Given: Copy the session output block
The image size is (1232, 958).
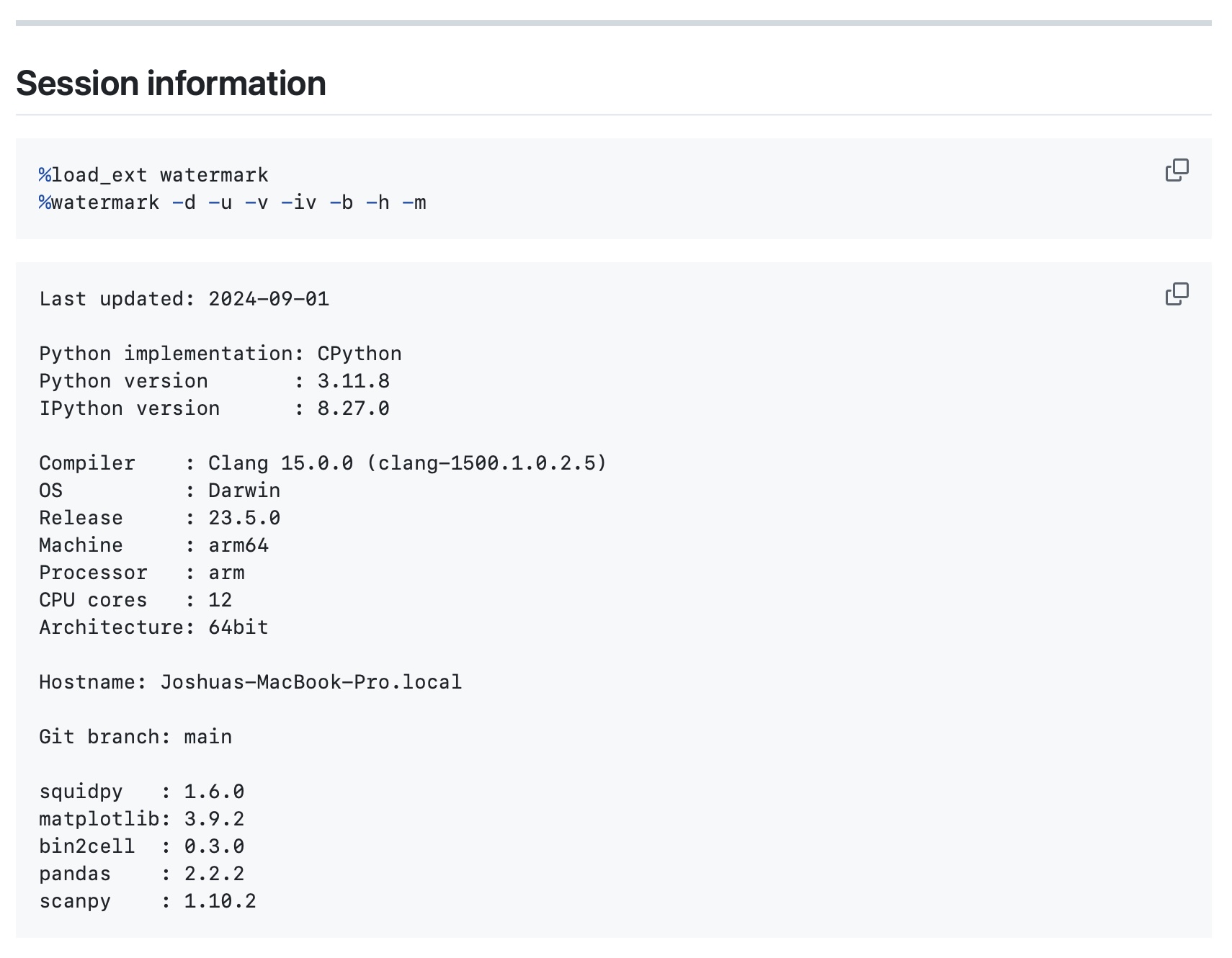Looking at the screenshot, I should click(1177, 294).
